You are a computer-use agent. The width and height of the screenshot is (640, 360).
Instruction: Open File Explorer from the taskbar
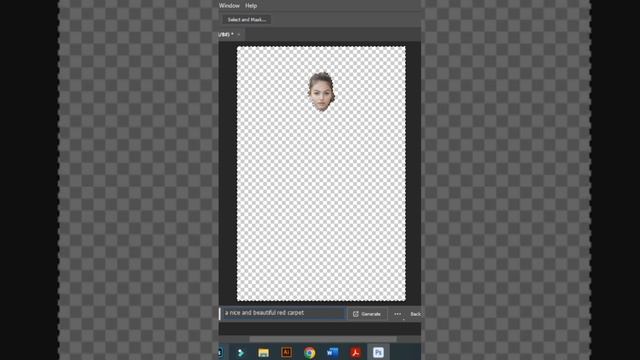click(263, 352)
